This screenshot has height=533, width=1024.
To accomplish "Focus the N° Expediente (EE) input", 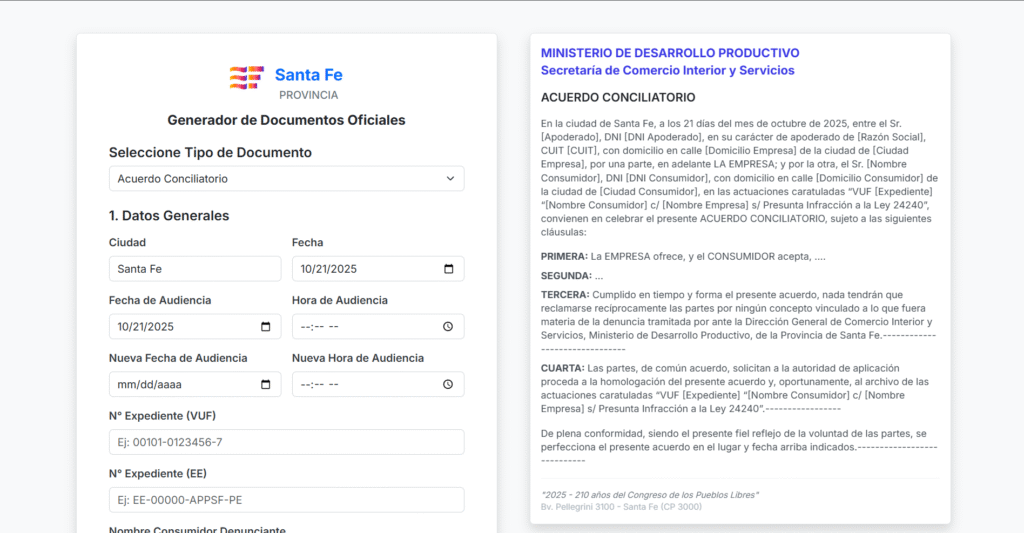I will 286,500.
